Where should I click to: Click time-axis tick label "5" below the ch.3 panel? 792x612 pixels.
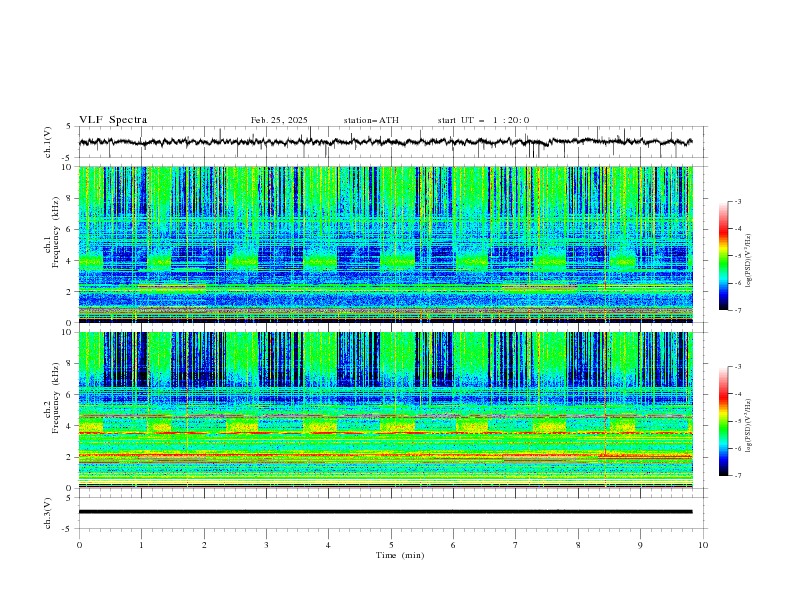[391, 545]
